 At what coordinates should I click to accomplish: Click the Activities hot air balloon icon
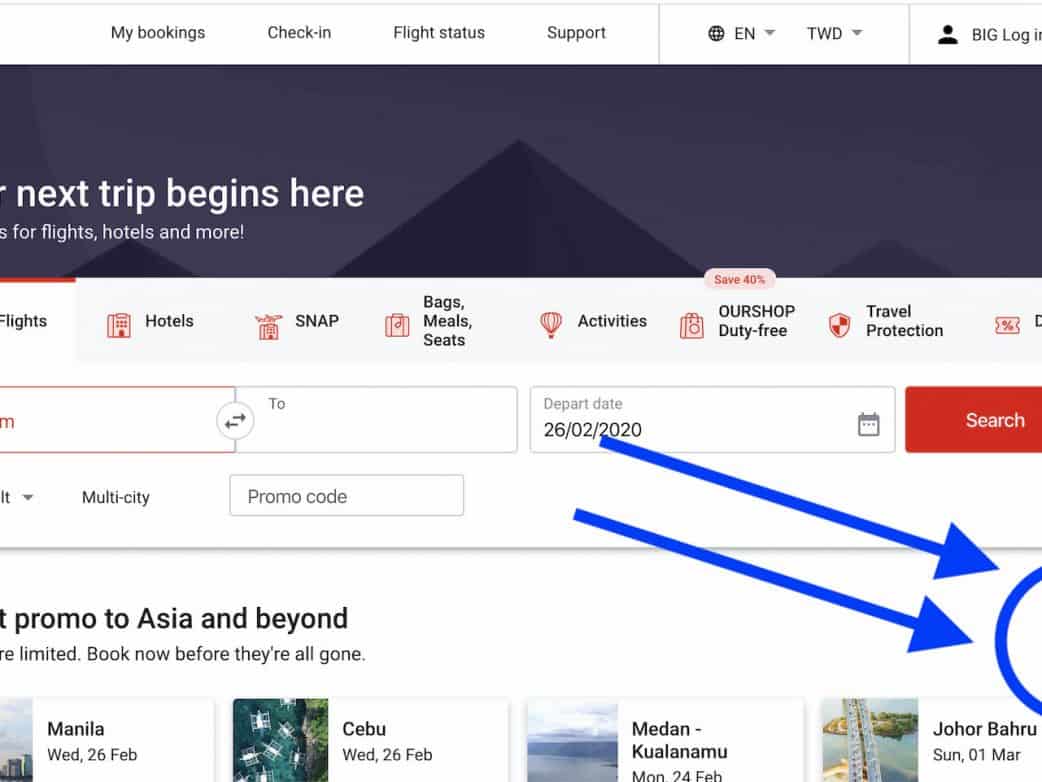(551, 324)
